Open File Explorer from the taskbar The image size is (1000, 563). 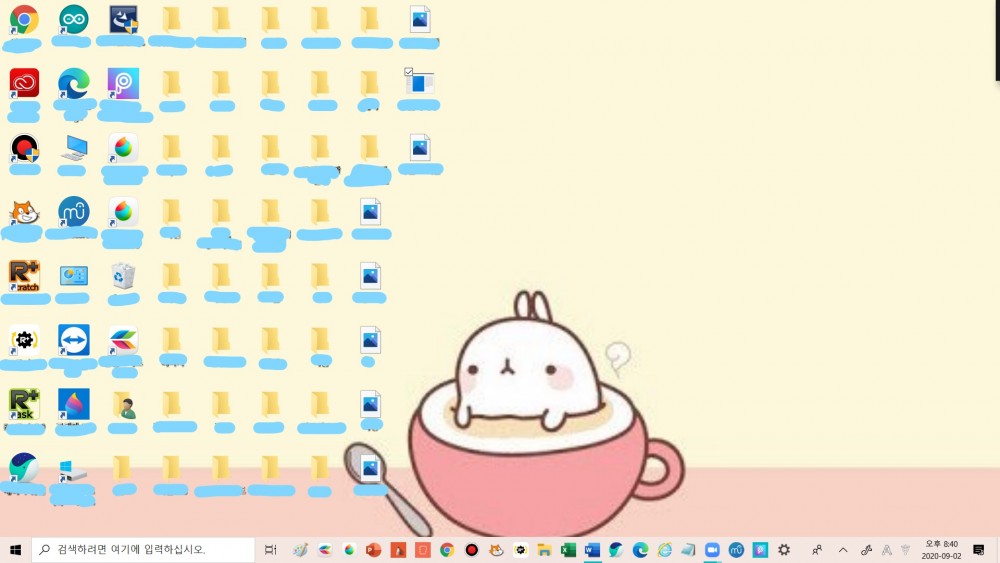543,550
